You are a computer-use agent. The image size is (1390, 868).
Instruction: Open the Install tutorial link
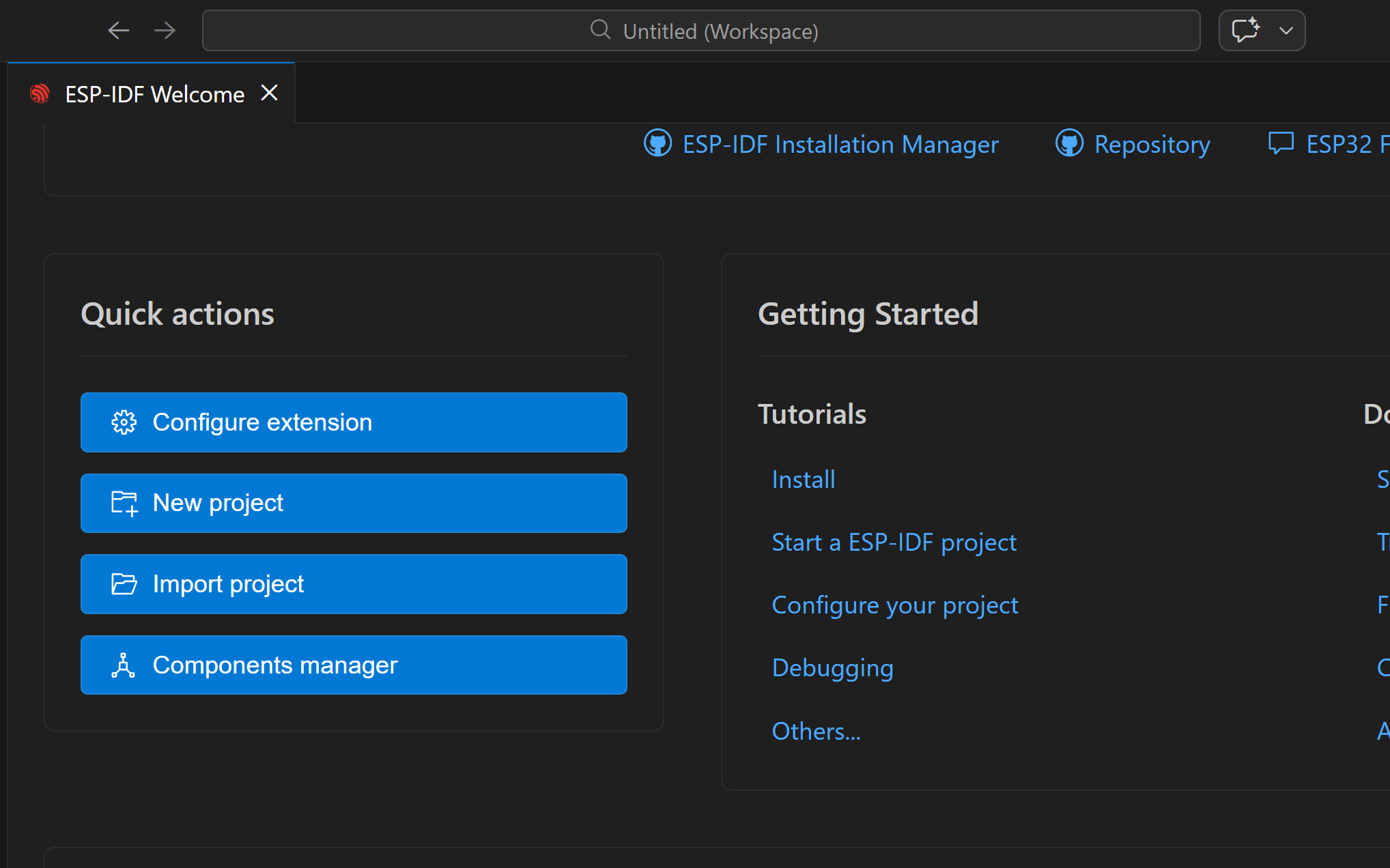(804, 480)
